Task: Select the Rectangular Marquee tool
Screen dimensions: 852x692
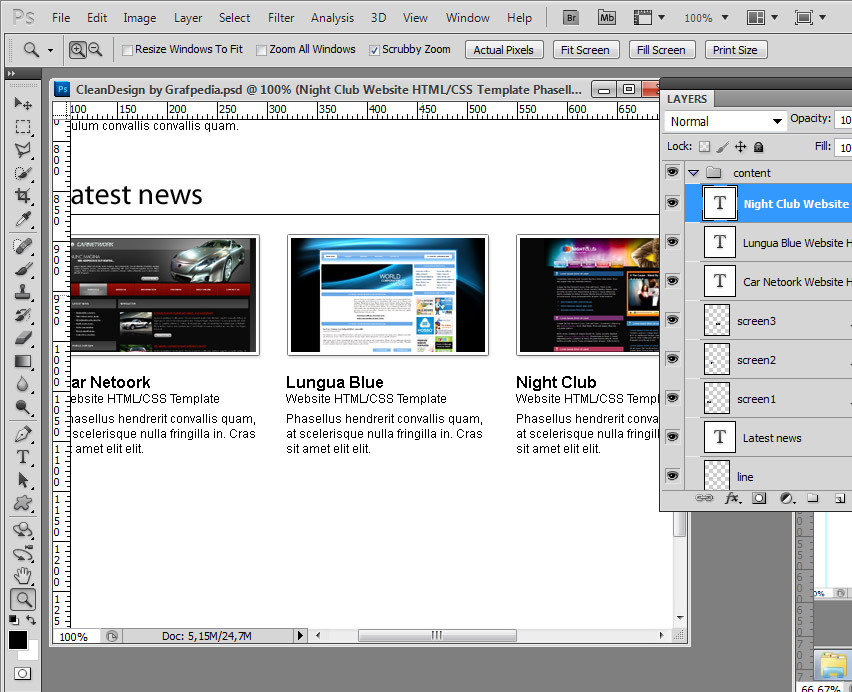Action: coord(23,127)
